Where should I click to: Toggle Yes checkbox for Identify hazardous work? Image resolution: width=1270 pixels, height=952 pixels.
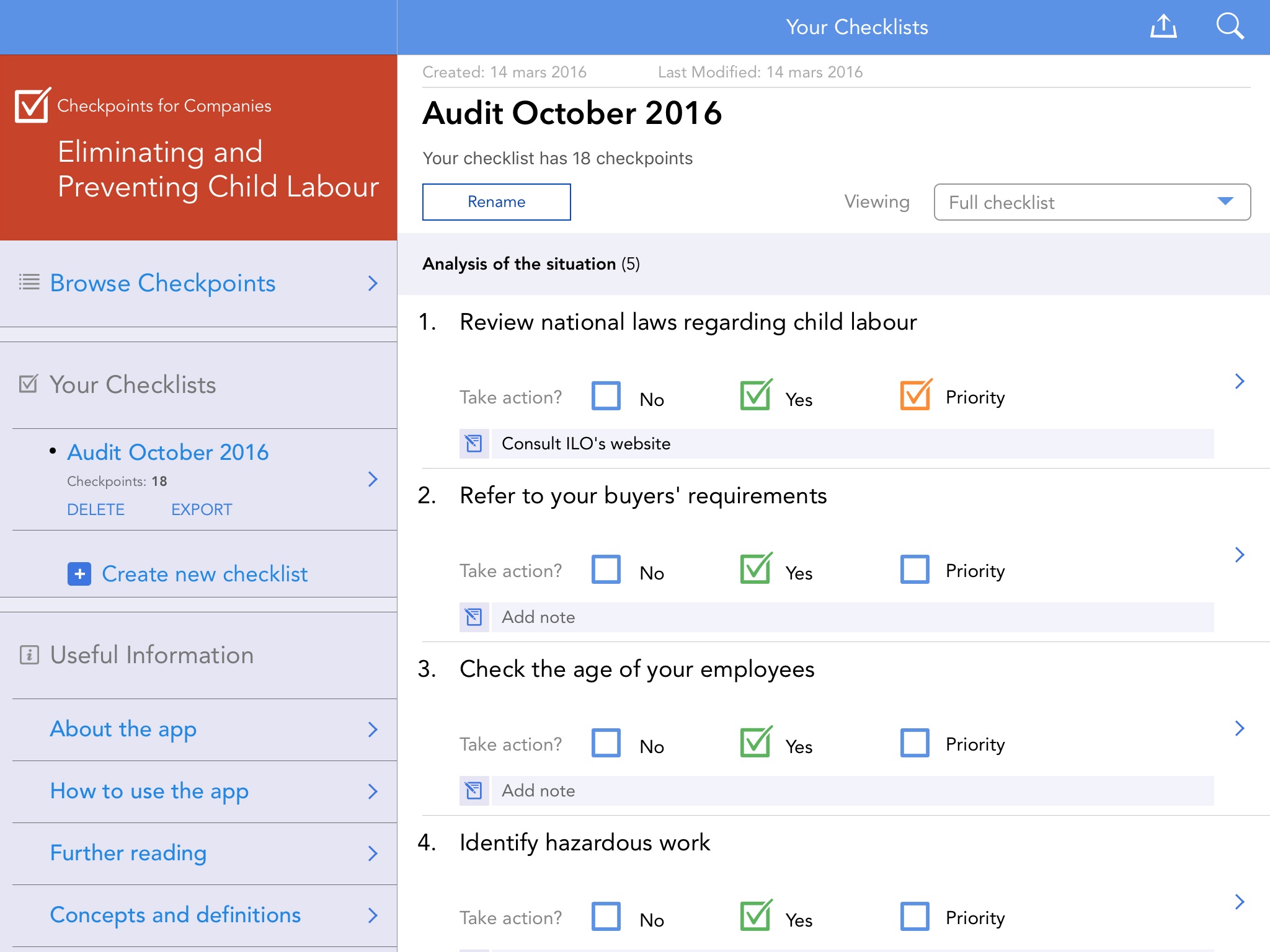coord(755,916)
